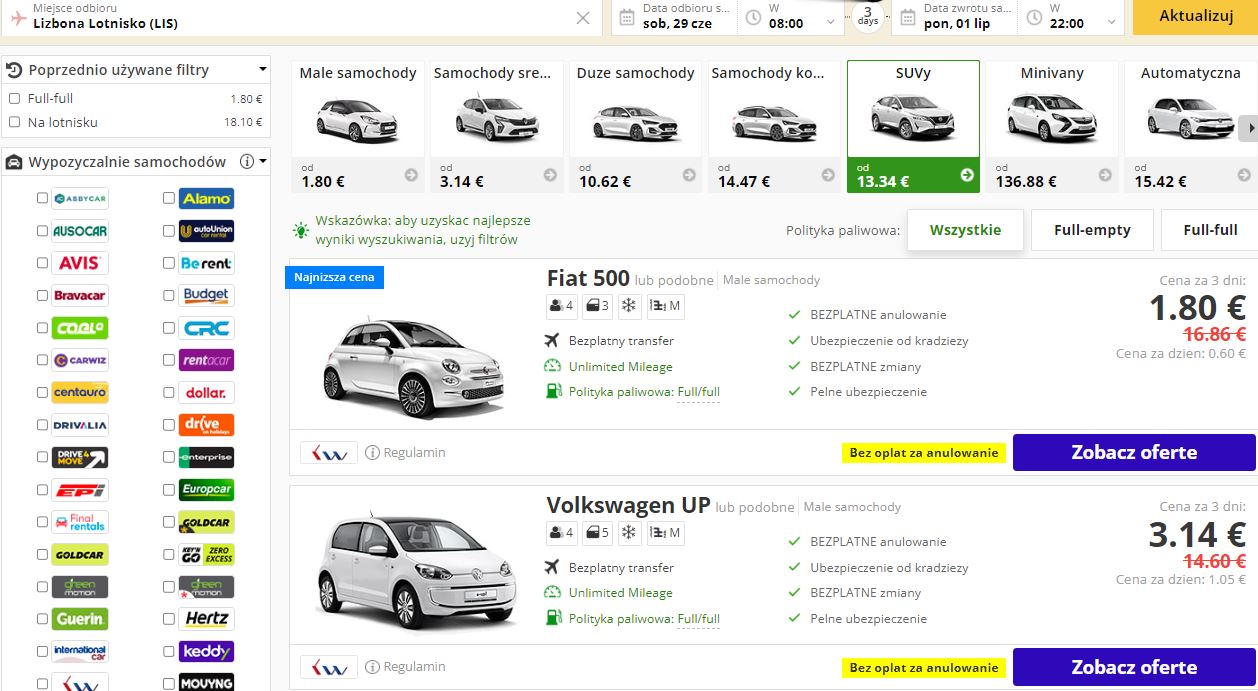Select the Europcar checkbox
The height and width of the screenshot is (691, 1258).
pyautogui.click(x=169, y=490)
